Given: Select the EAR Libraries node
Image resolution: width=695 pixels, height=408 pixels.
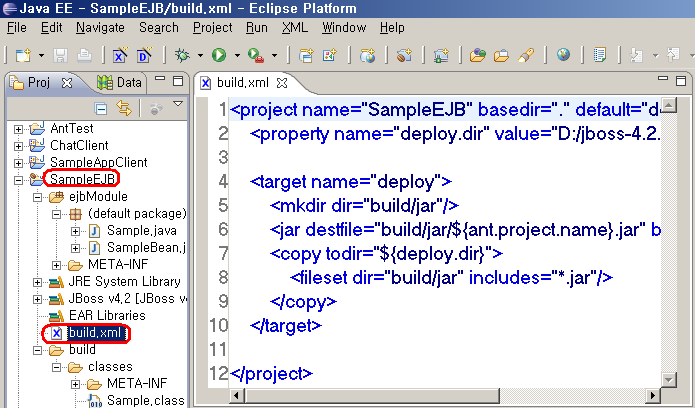Looking at the screenshot, I should [x=107, y=315].
